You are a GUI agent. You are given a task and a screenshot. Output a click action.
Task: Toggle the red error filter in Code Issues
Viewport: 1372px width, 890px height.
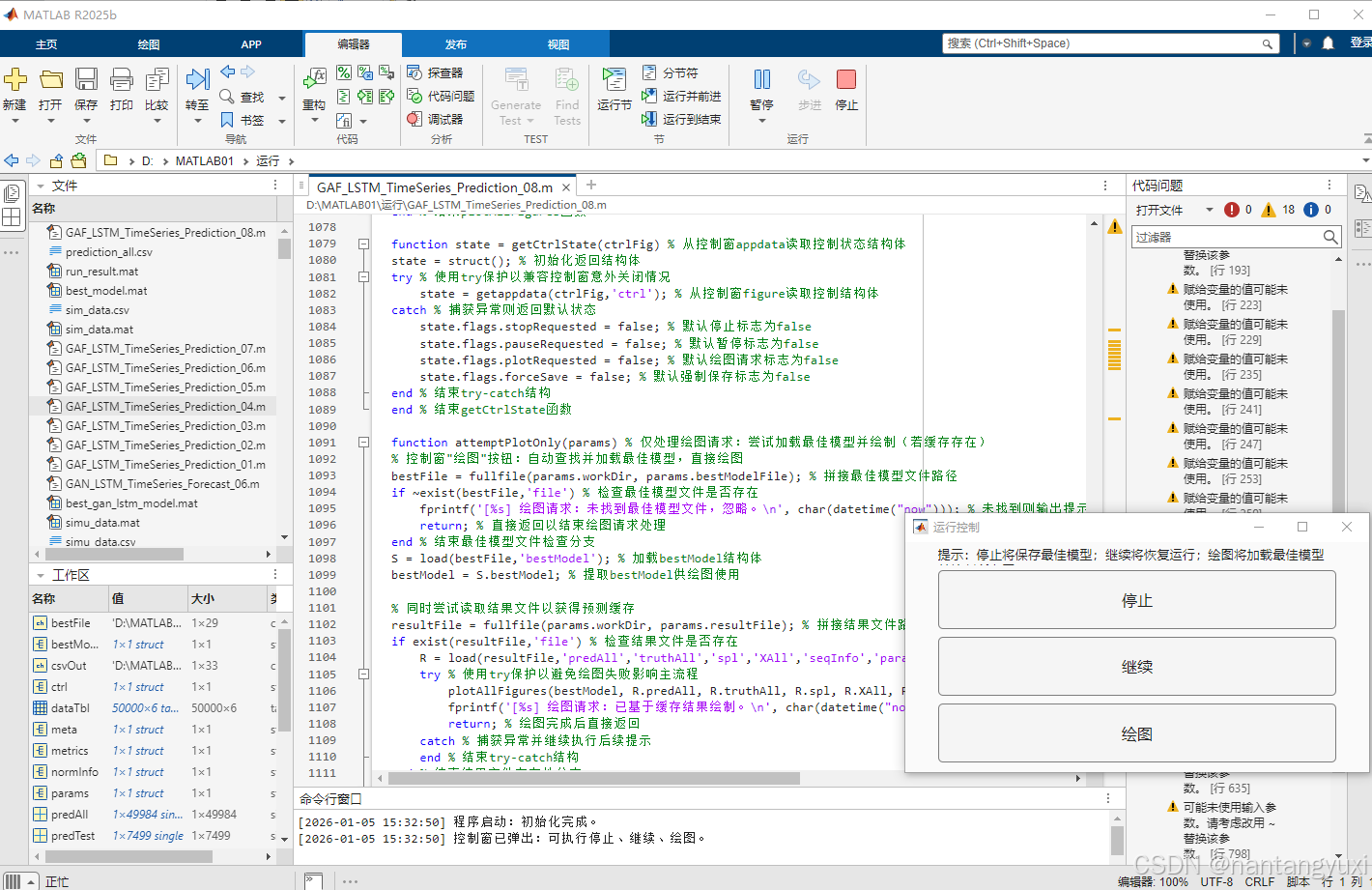pos(1232,210)
